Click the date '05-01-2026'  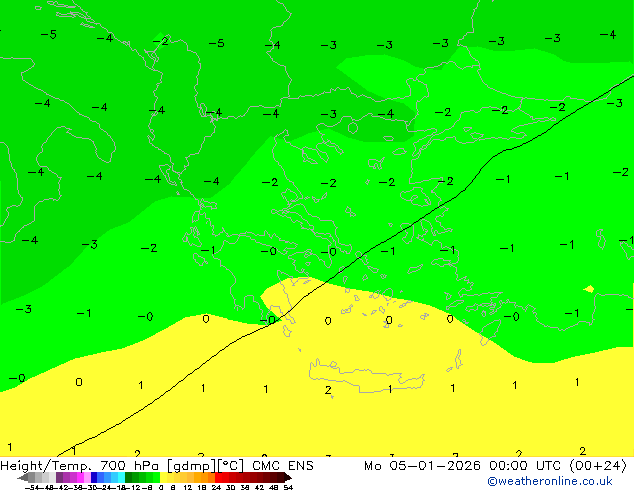click(435, 466)
